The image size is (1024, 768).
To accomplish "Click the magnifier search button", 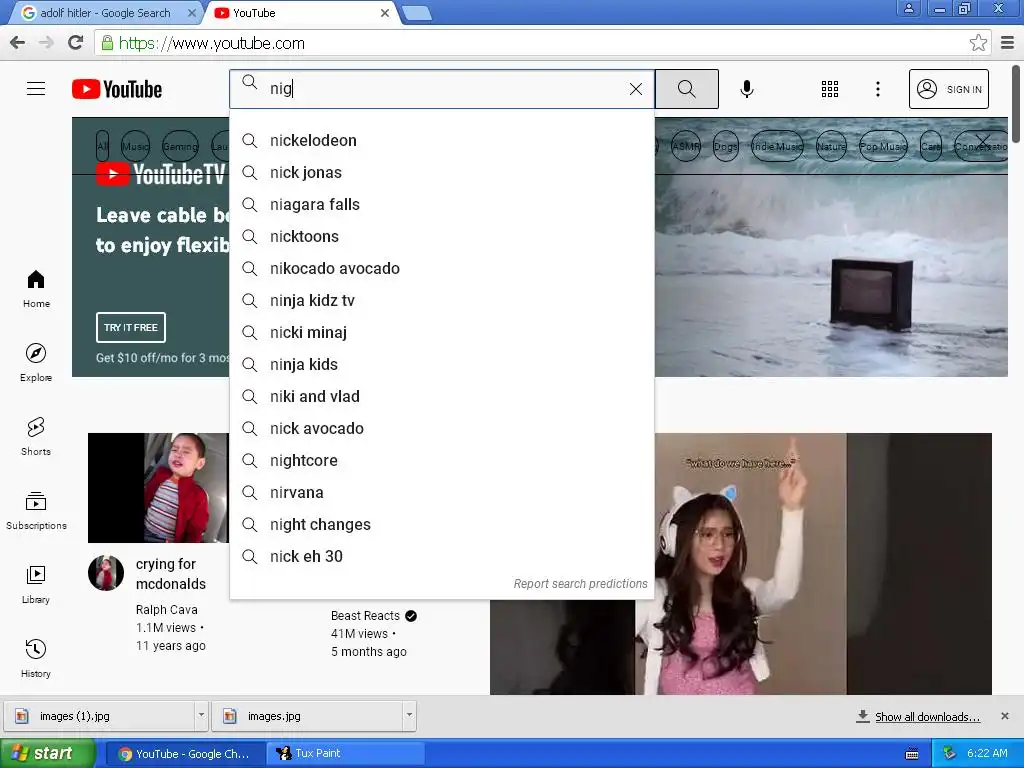I will click(686, 89).
